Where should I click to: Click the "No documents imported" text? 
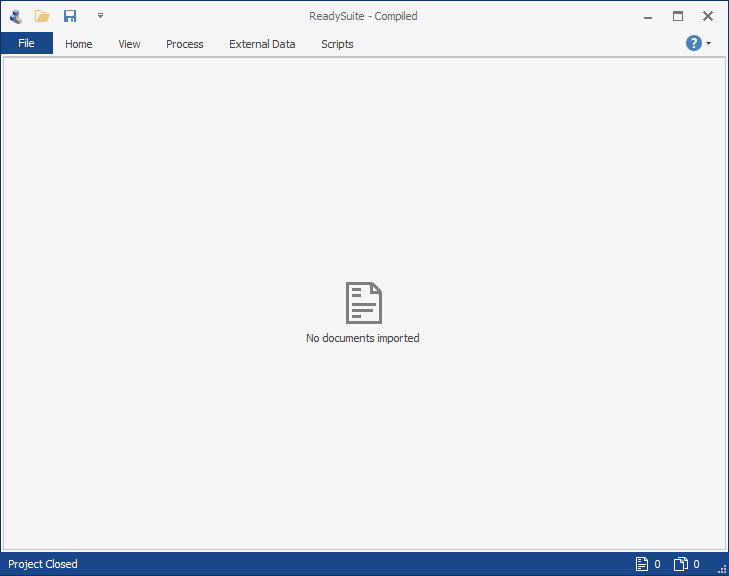(363, 338)
